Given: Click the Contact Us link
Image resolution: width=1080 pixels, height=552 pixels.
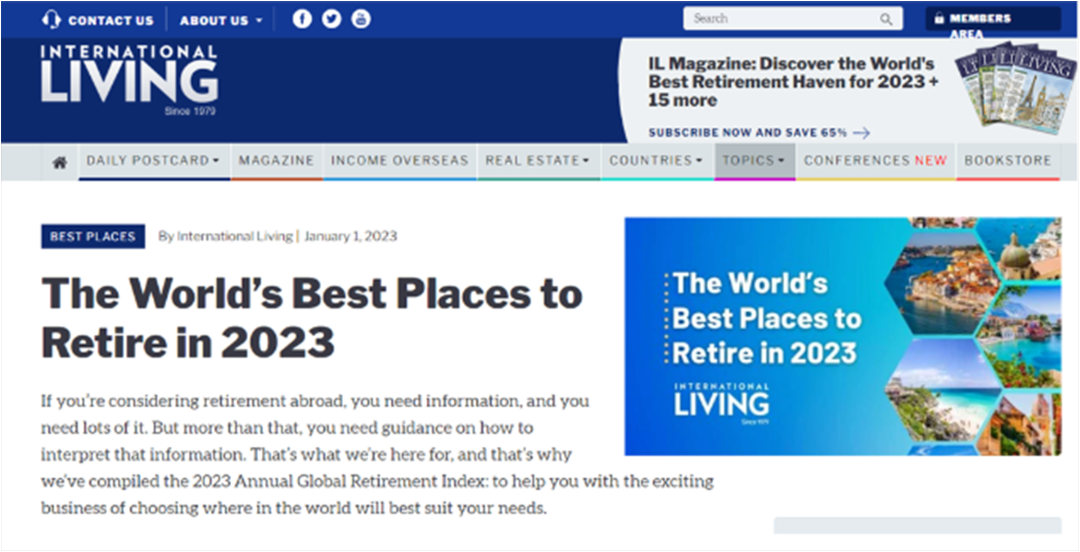Looking at the screenshot, I should (x=110, y=20).
